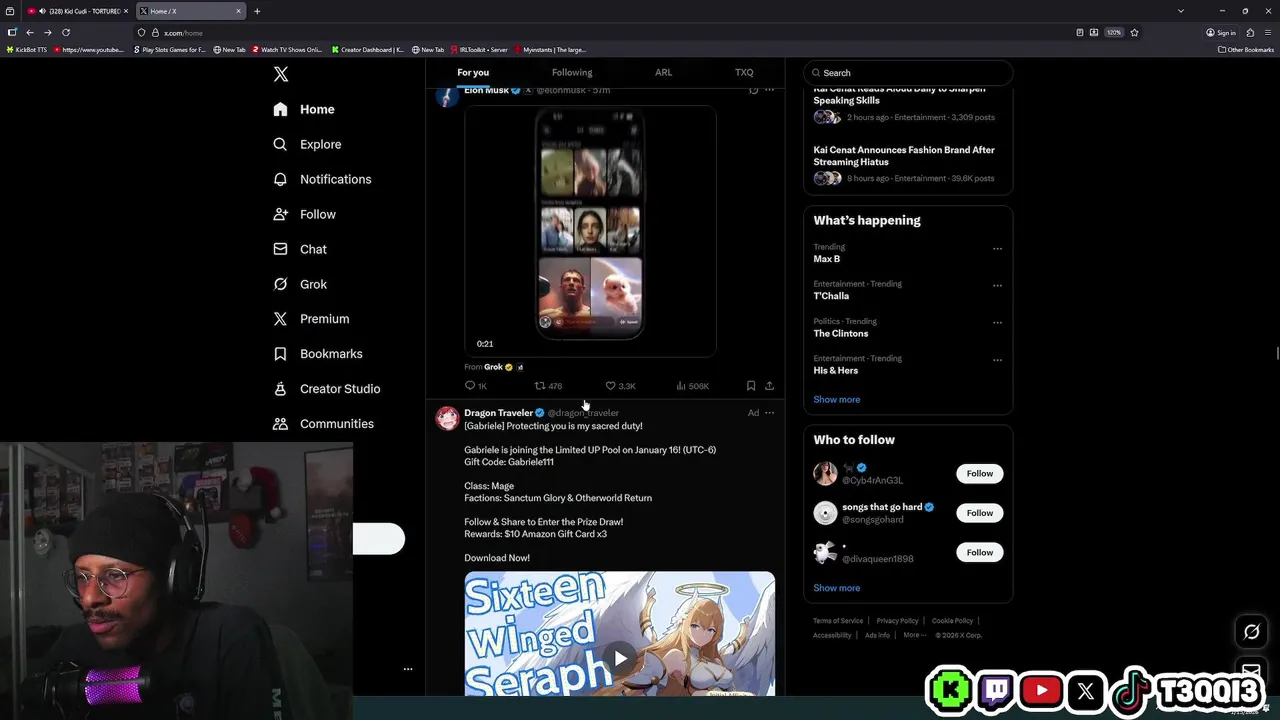The width and height of the screenshot is (1280, 720).
Task: Open more options for Max B trend
Action: coord(997,249)
